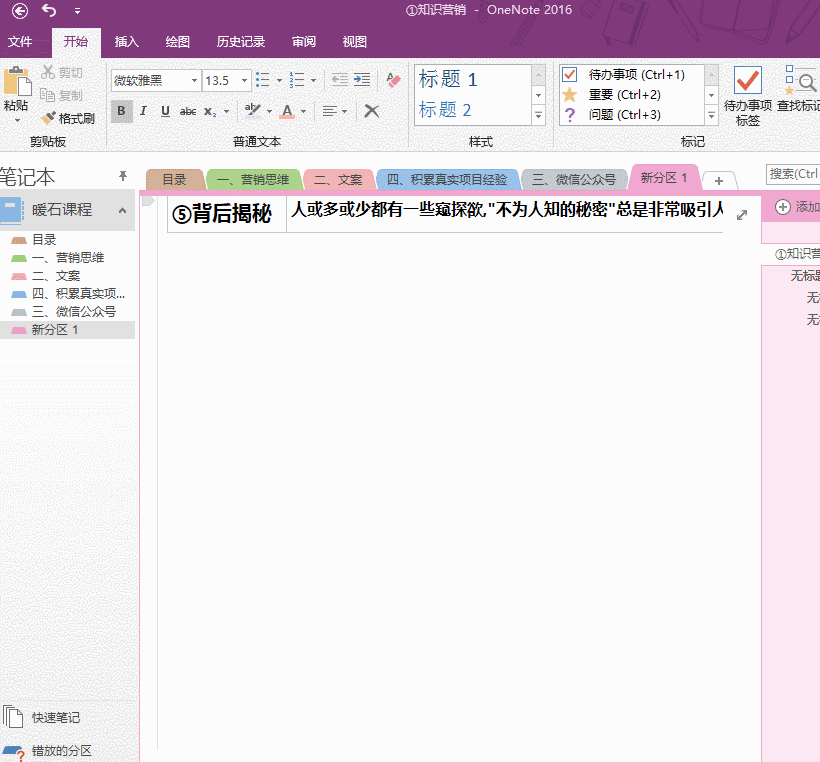The height and width of the screenshot is (762, 820).
Task: Toggle subscript x₂ formatting
Action: 210,111
